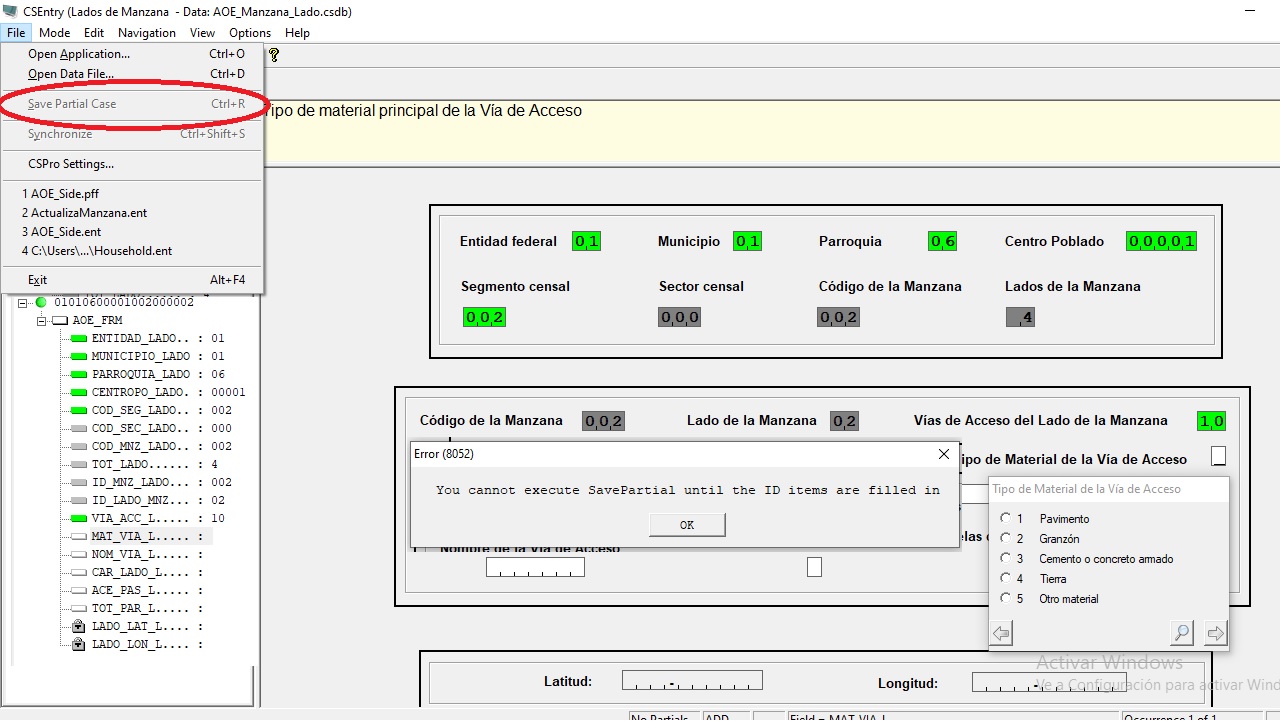1280x726 pixels.
Task: Open the File menu
Action: (x=15, y=32)
